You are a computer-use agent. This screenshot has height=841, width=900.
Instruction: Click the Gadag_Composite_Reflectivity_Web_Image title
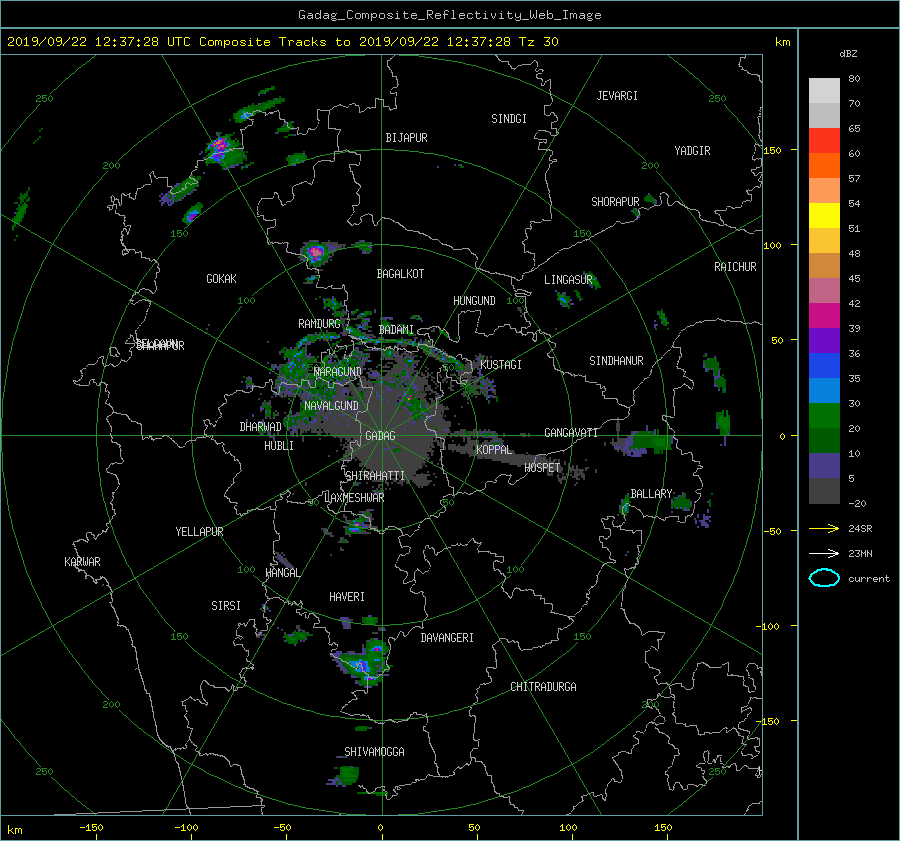[x=449, y=15]
